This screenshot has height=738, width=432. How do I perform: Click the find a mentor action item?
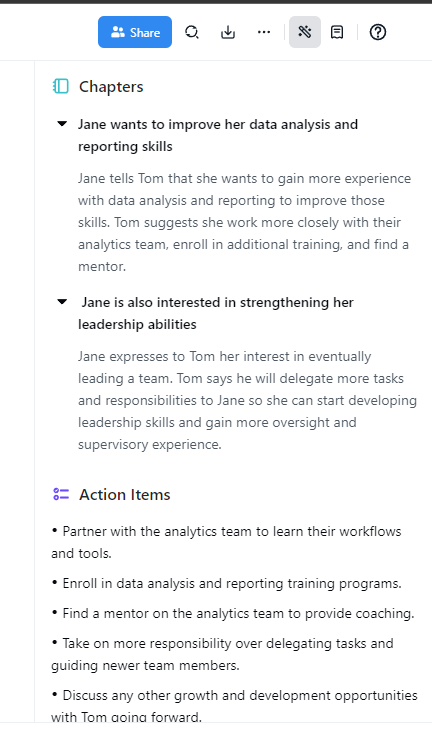point(232,613)
